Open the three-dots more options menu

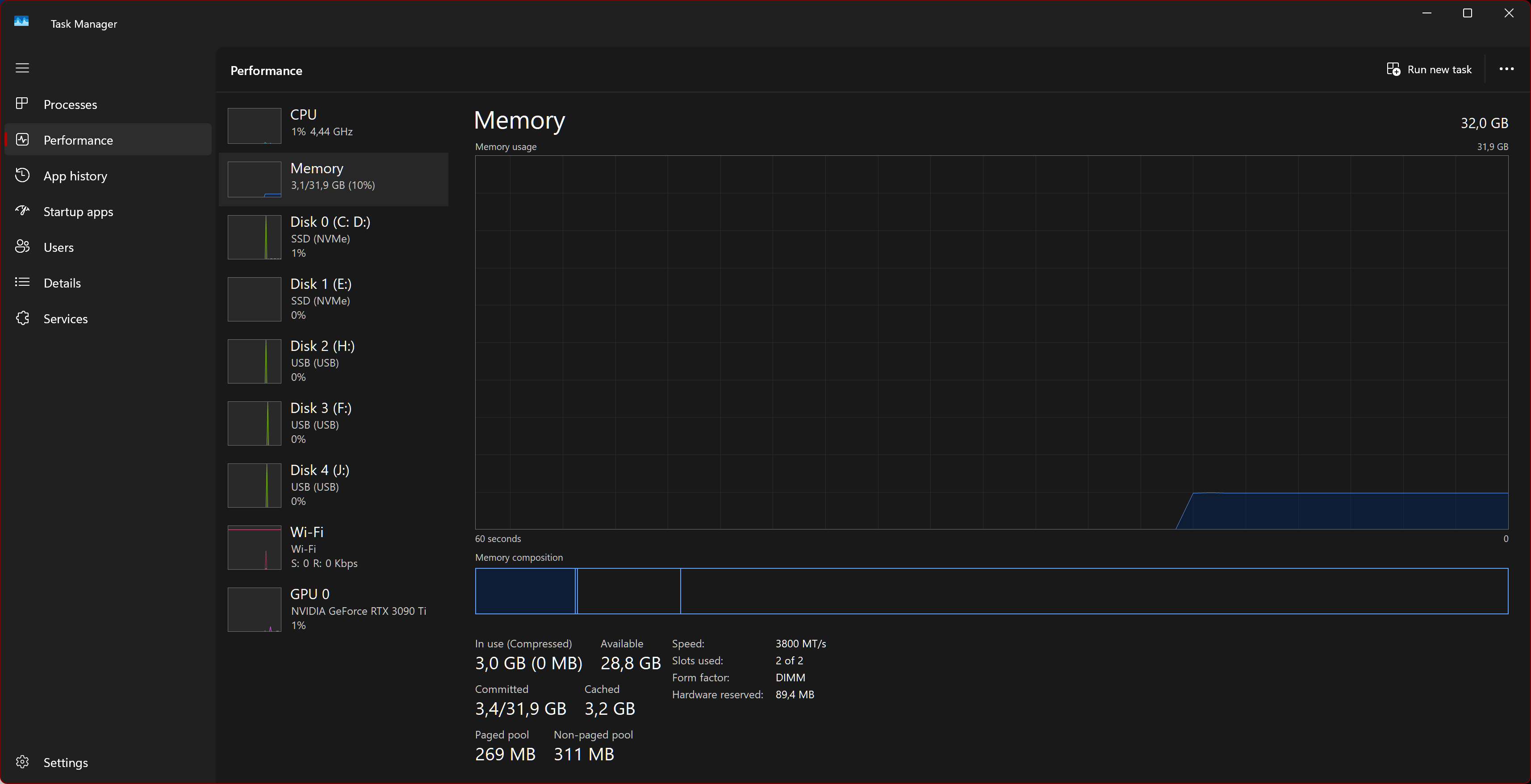1506,69
